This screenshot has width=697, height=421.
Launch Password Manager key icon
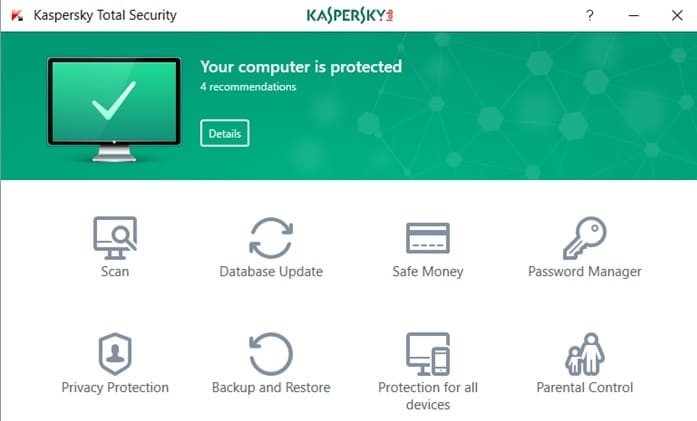(585, 238)
